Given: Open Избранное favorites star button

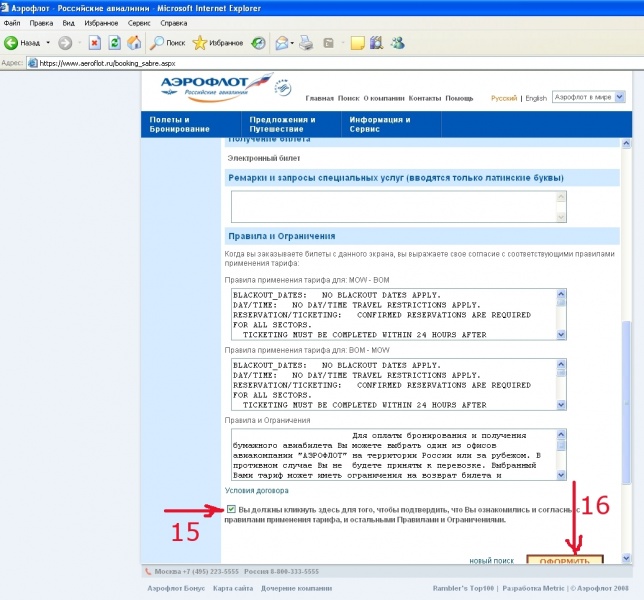Looking at the screenshot, I should coord(218,43).
